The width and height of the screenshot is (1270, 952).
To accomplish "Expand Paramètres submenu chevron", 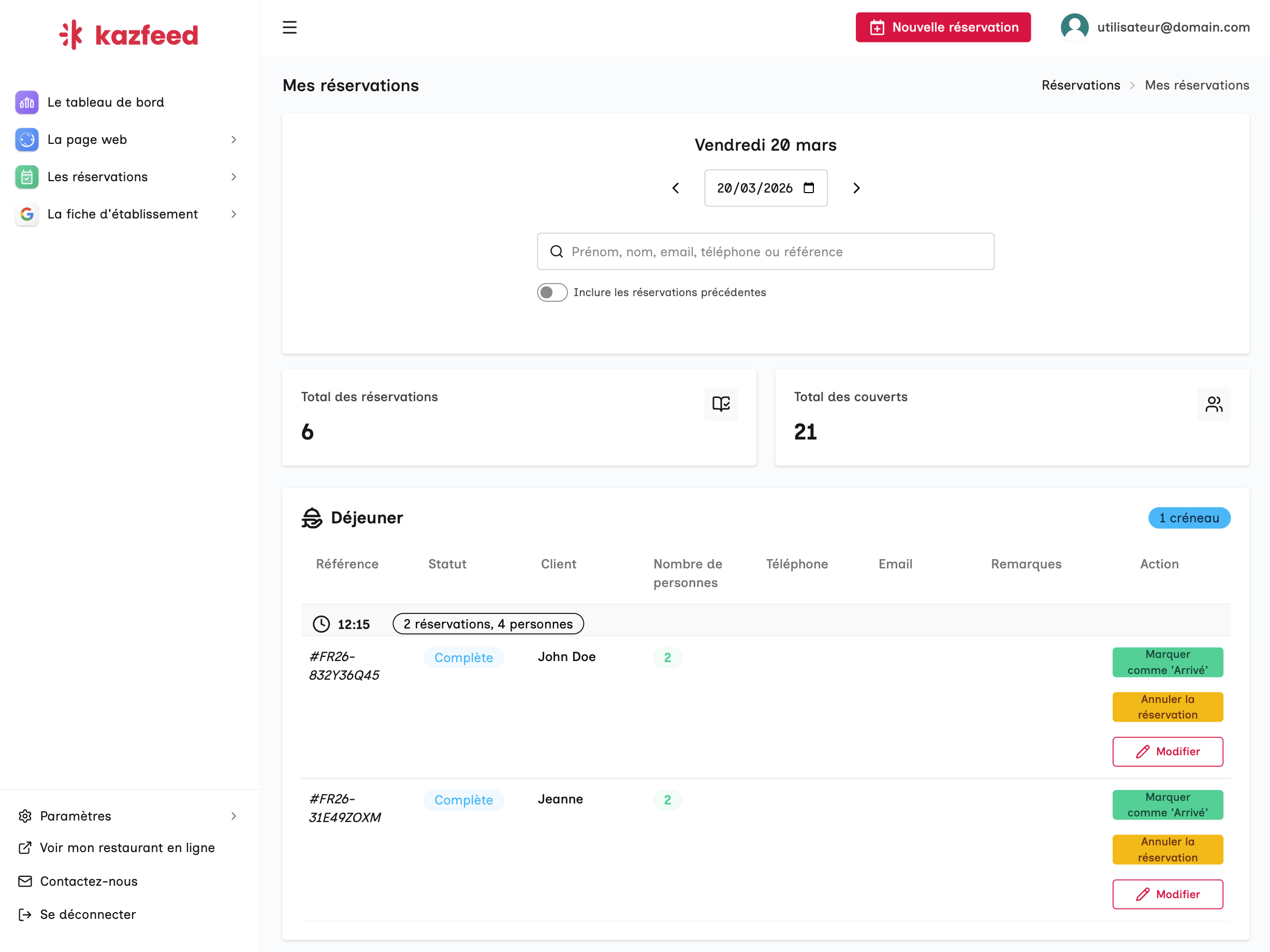I will point(233,815).
